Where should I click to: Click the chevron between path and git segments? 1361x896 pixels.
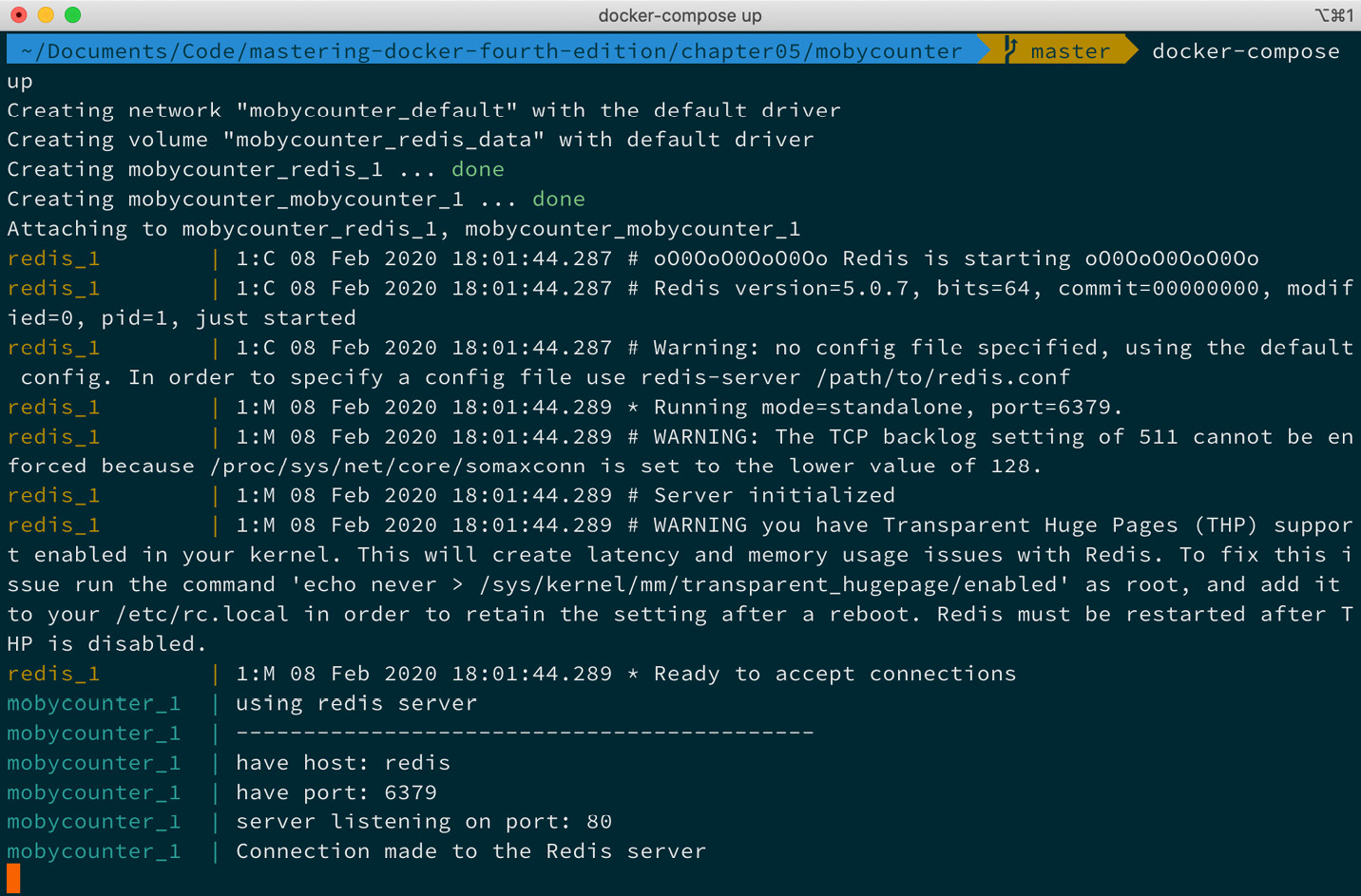coord(985,50)
